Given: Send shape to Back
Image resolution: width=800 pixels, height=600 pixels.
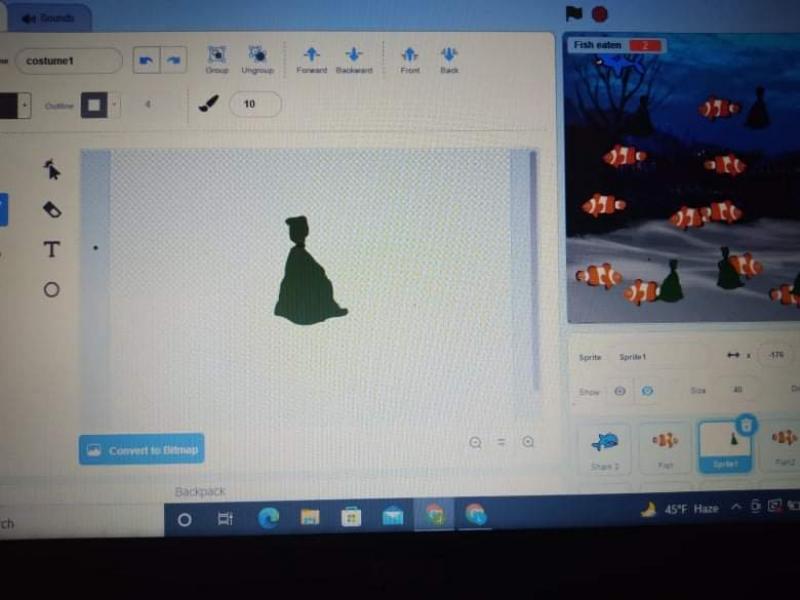Looking at the screenshot, I should click(x=449, y=60).
